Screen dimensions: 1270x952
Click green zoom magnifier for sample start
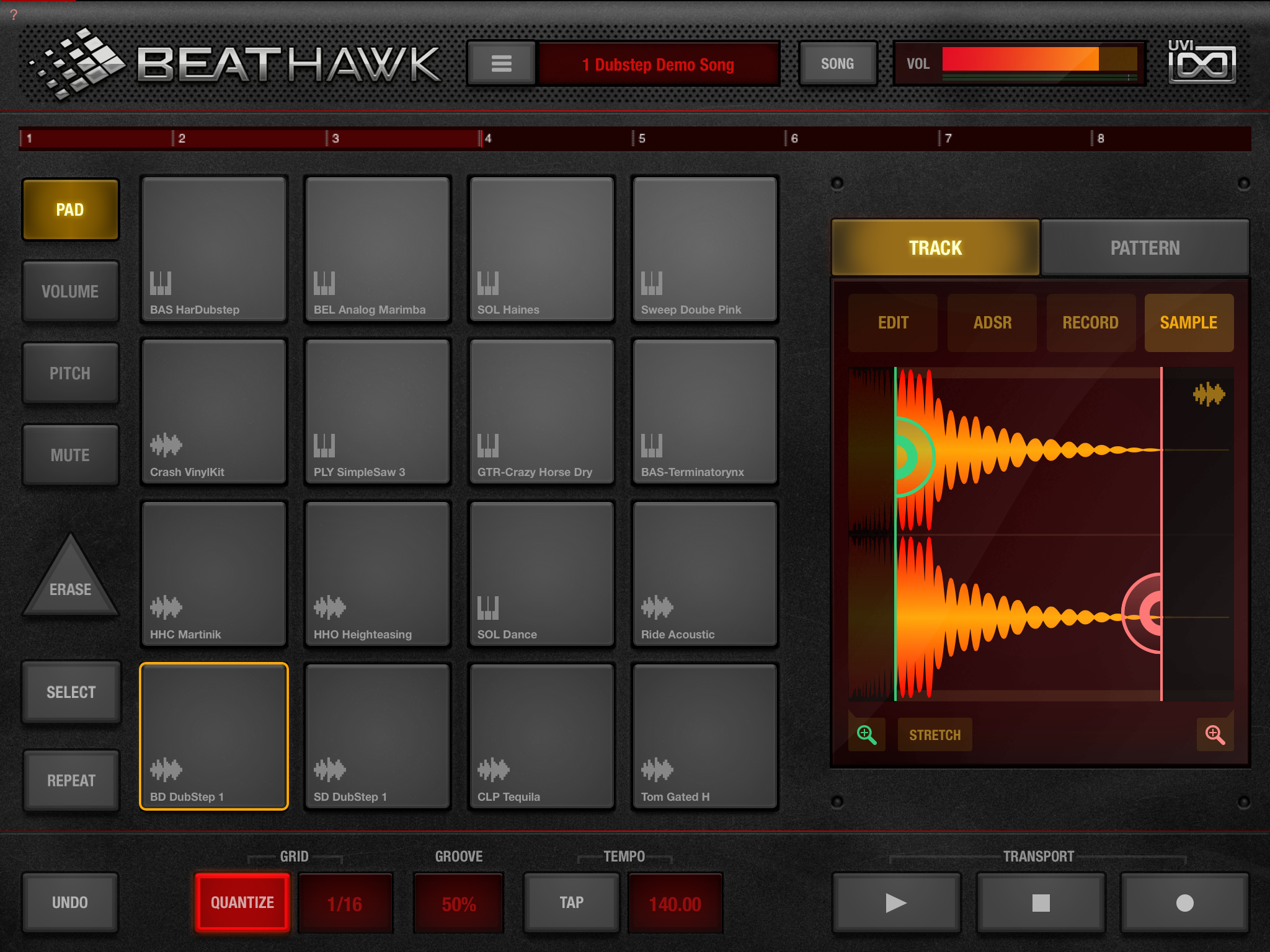click(866, 734)
